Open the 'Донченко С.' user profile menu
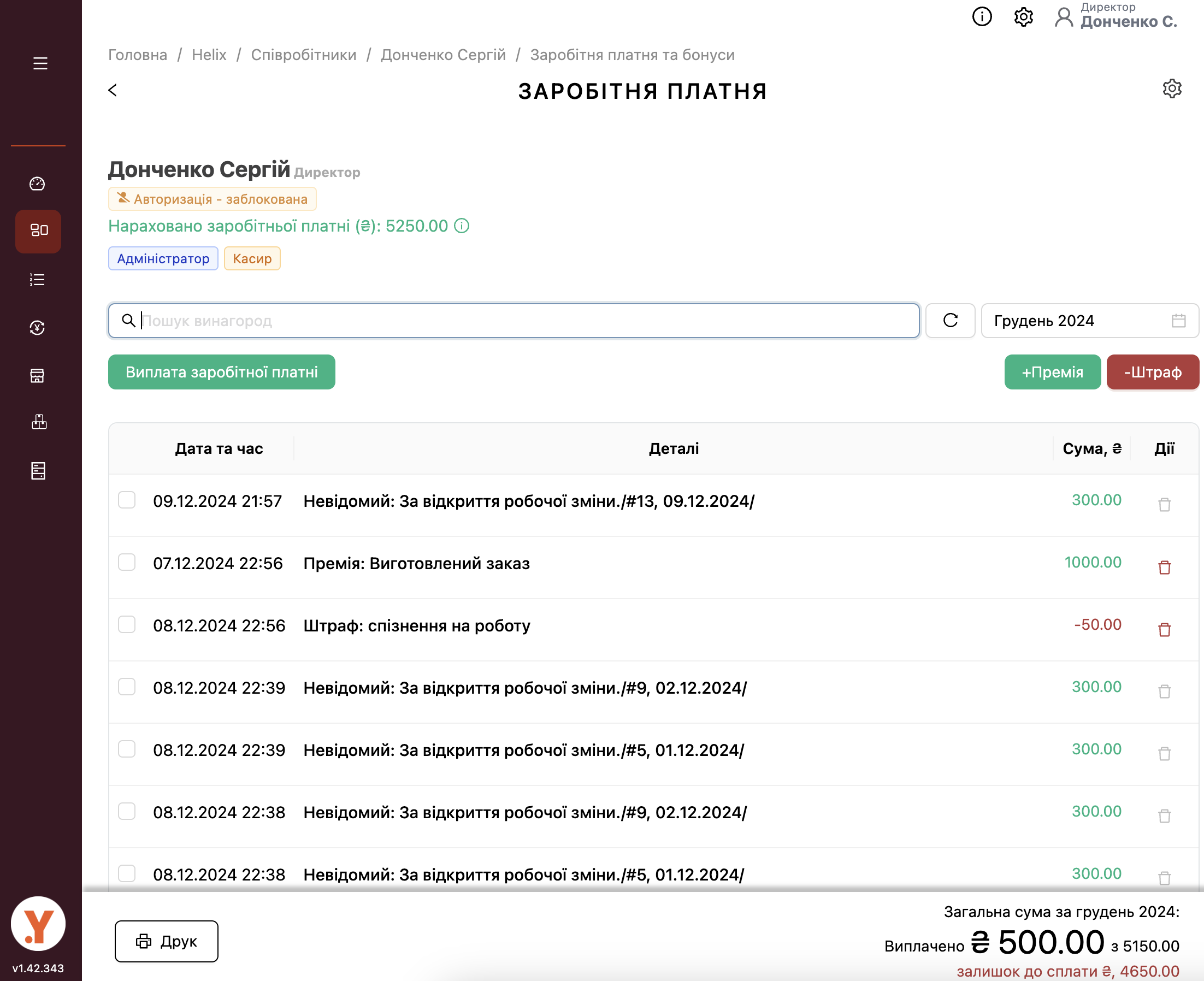The width and height of the screenshot is (1204, 981). 1117,17
